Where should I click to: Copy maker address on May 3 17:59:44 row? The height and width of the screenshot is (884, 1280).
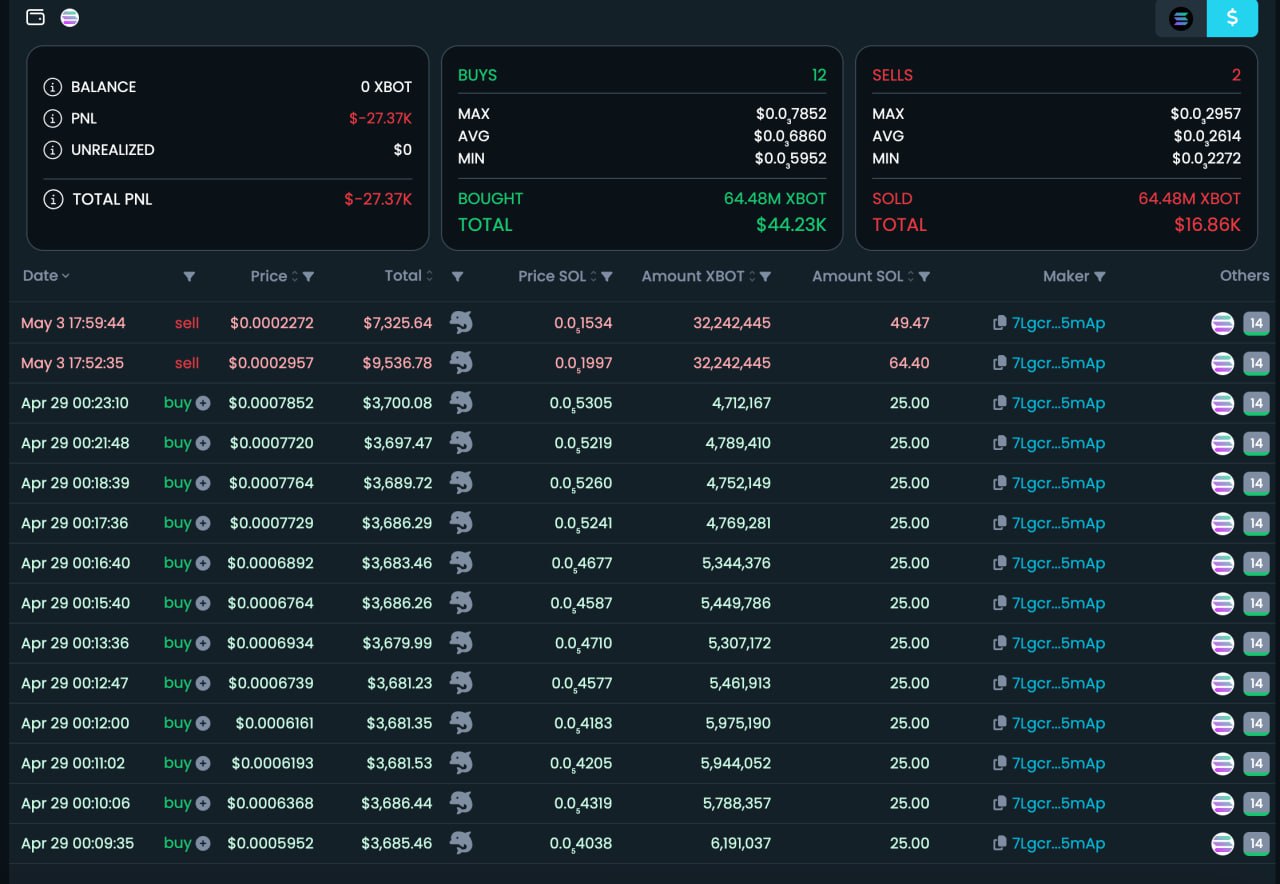pos(999,323)
